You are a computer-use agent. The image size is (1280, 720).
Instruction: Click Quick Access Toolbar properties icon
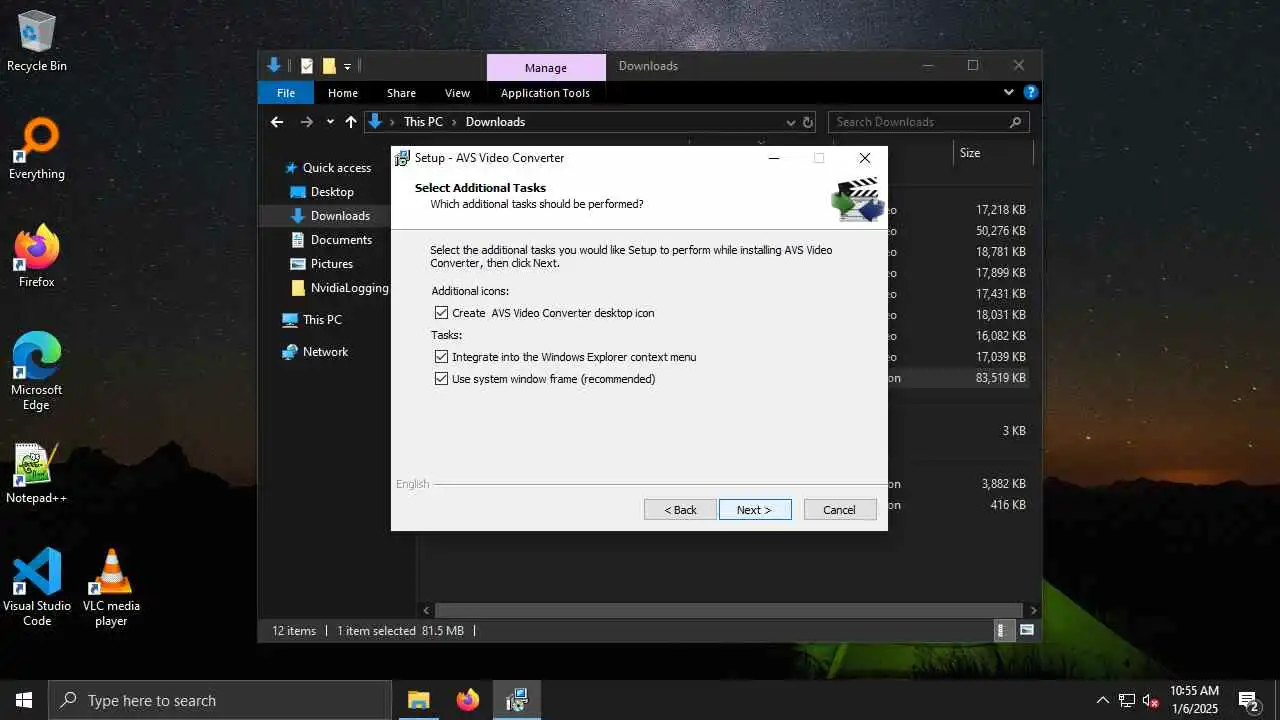(x=307, y=66)
